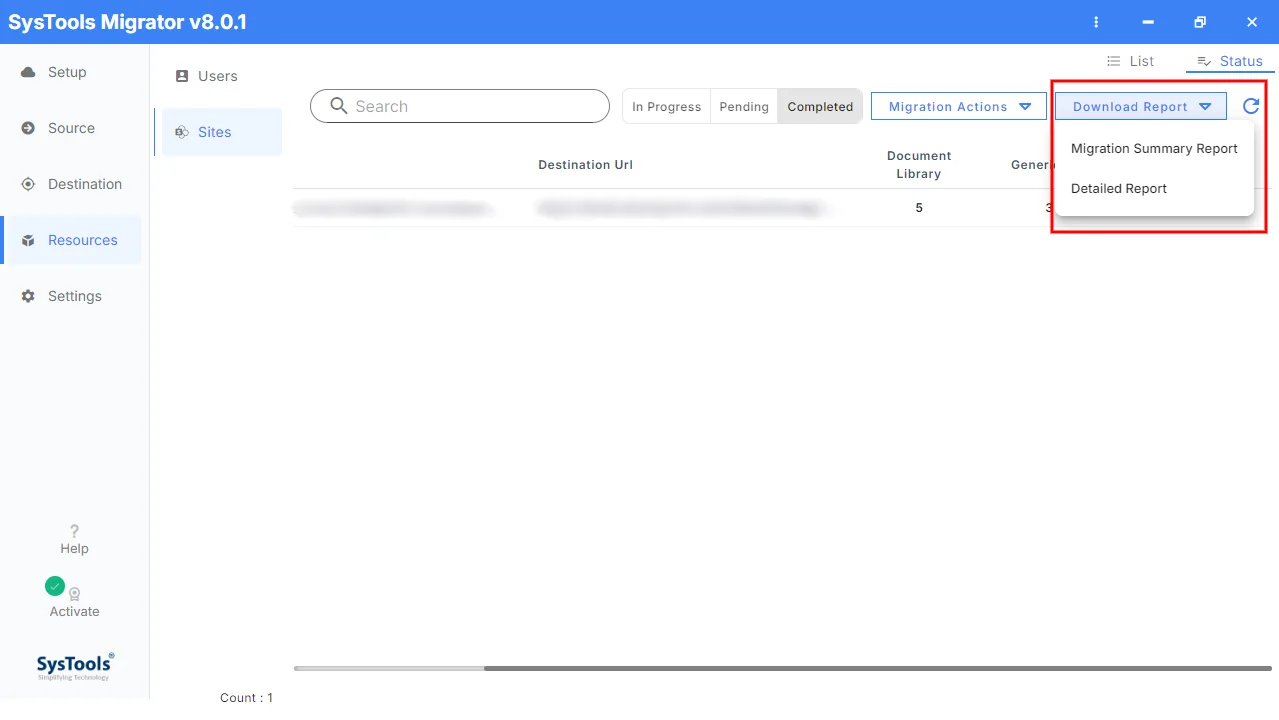Go to Source in sidebar
Viewport: 1279px width, 720px height.
click(70, 128)
